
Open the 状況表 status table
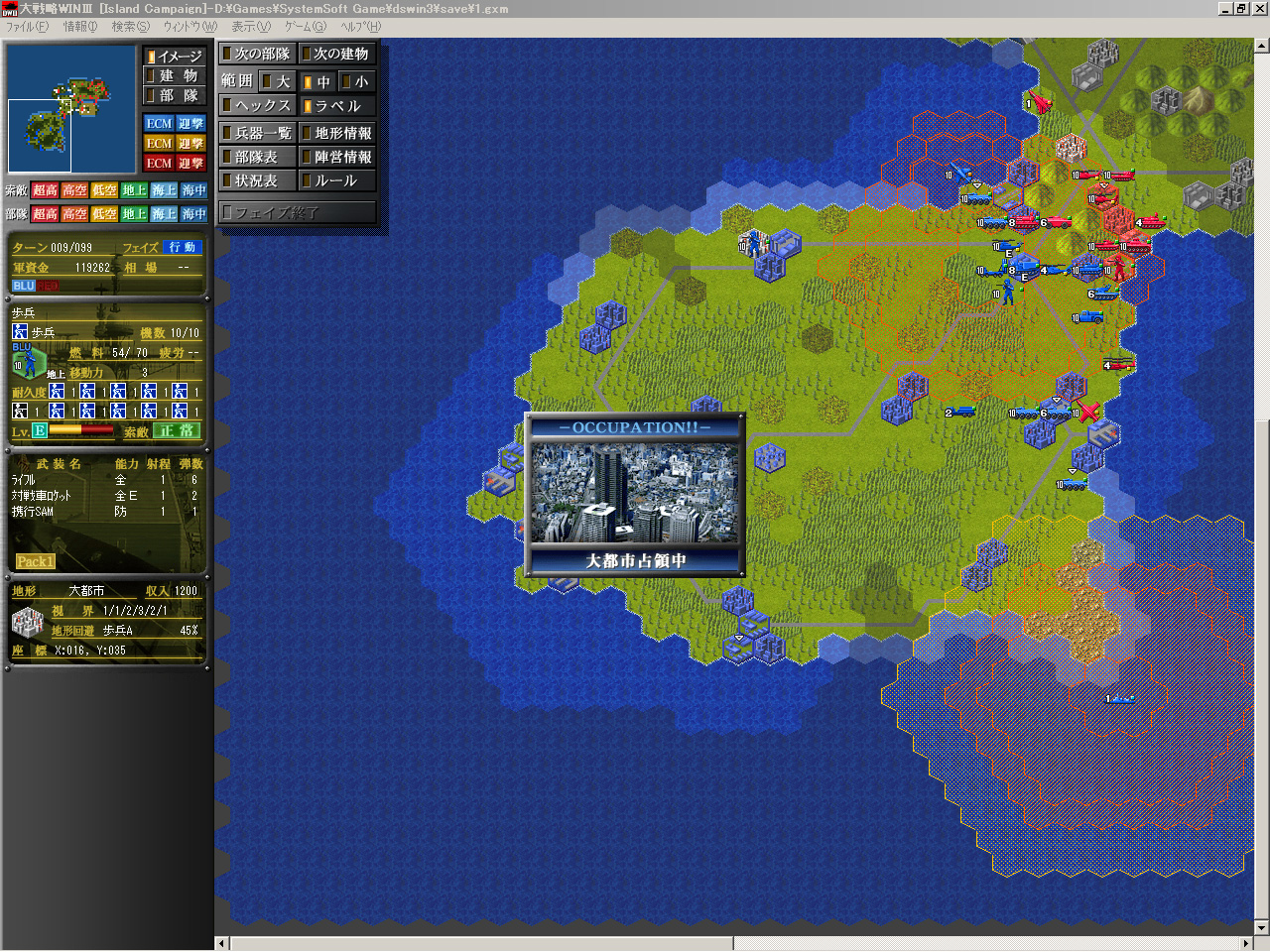click(258, 180)
